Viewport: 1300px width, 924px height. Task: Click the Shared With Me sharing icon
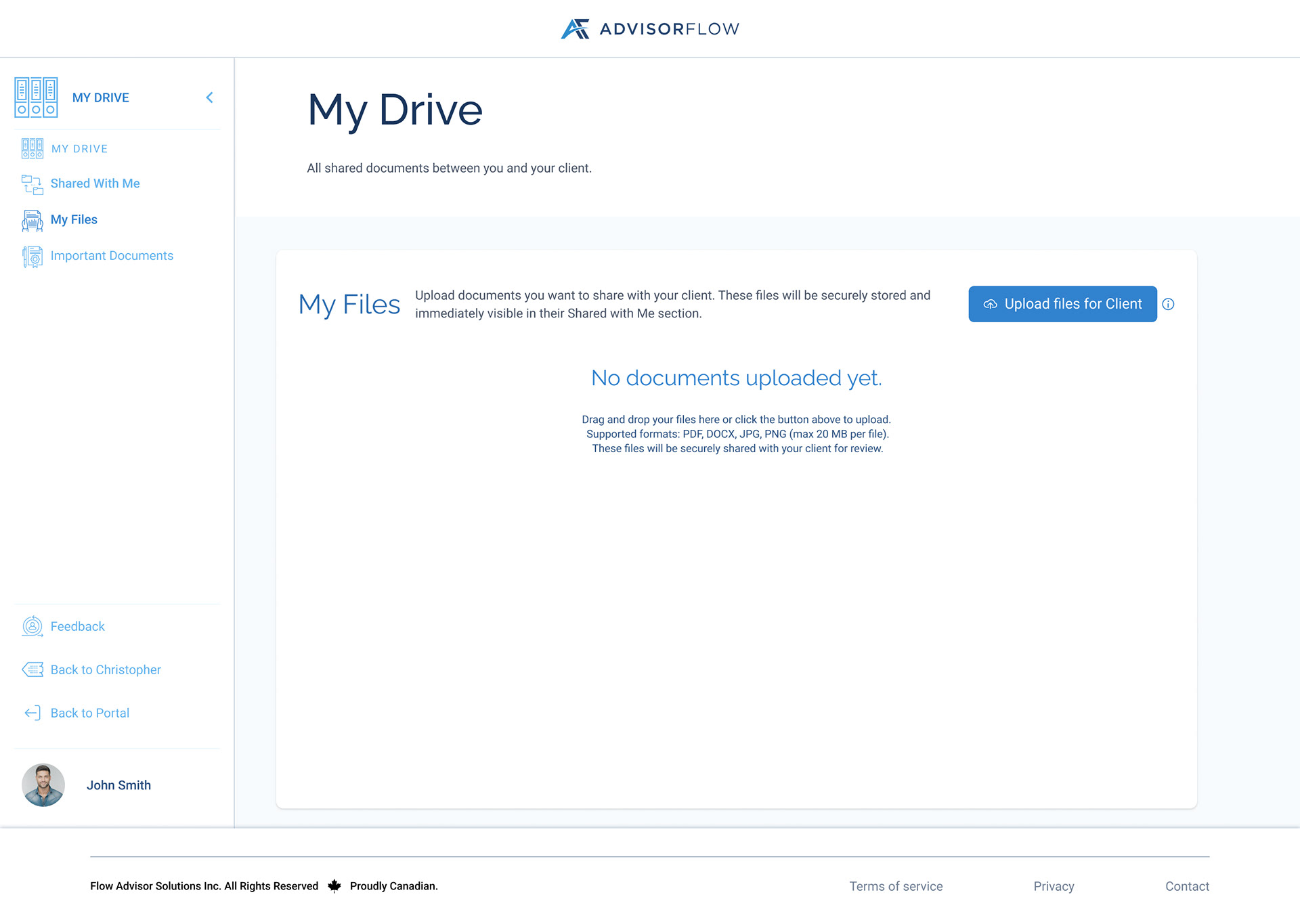pos(31,184)
